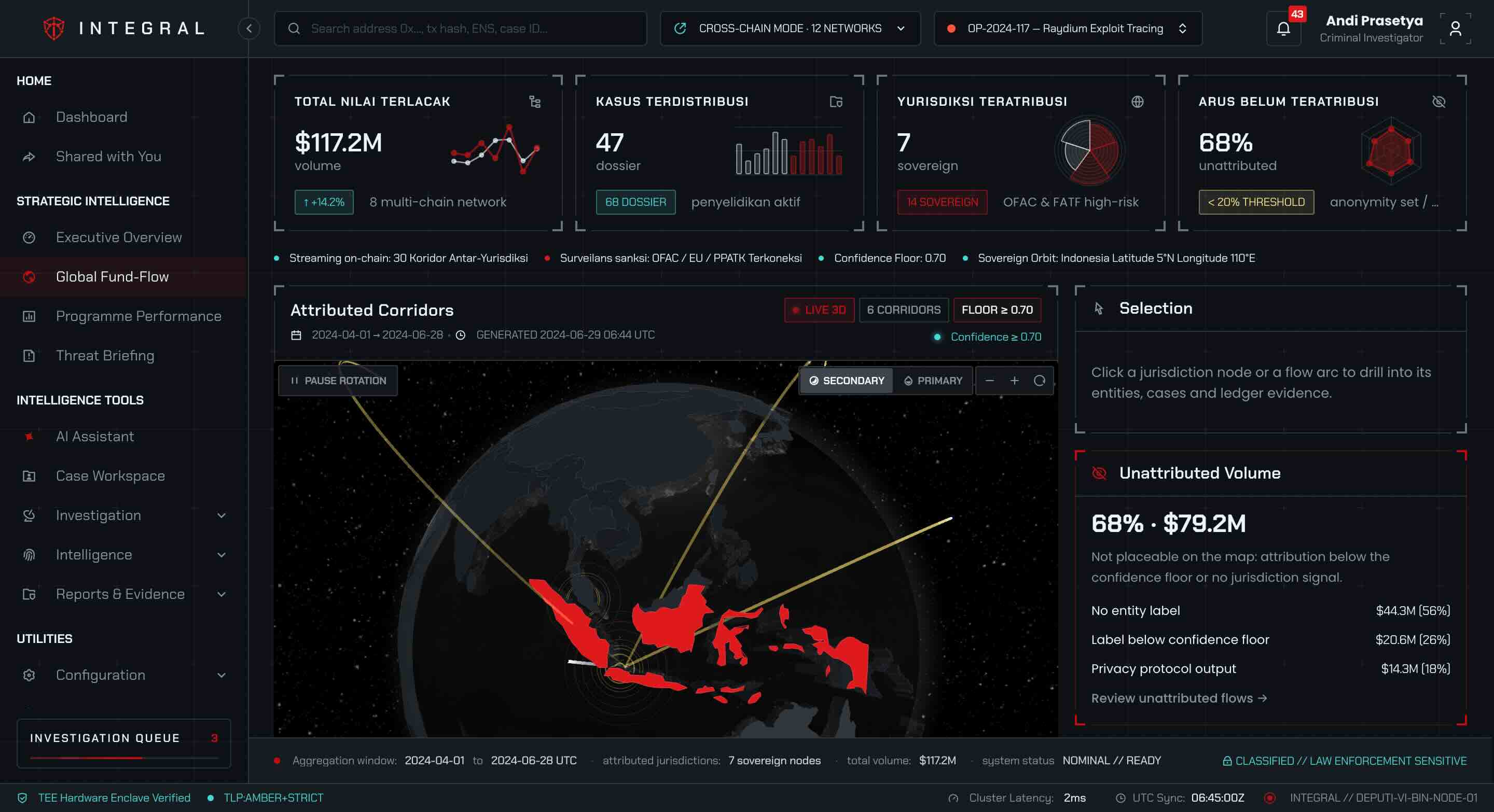This screenshot has height=812, width=1494.
Task: Click the +14.2% change badge
Action: tap(324, 202)
